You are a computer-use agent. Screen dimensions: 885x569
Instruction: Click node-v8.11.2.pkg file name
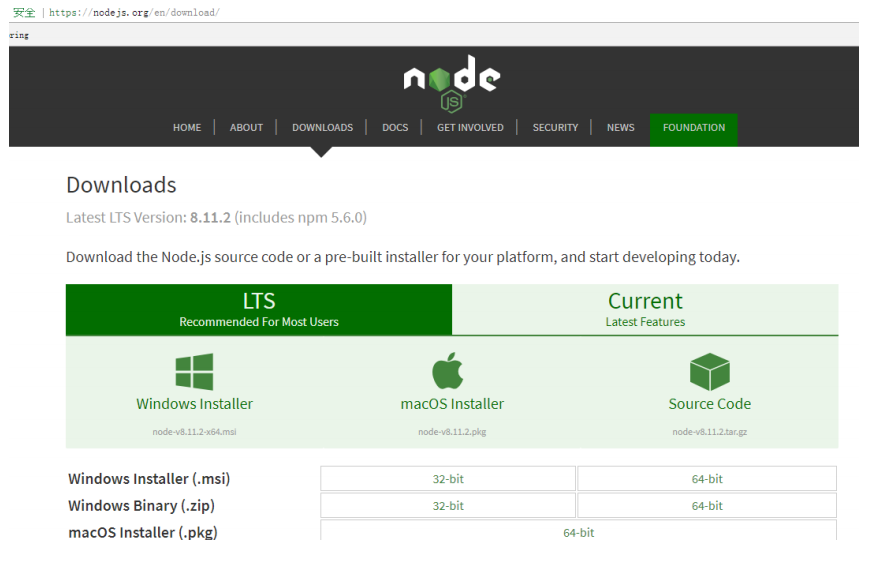452,432
